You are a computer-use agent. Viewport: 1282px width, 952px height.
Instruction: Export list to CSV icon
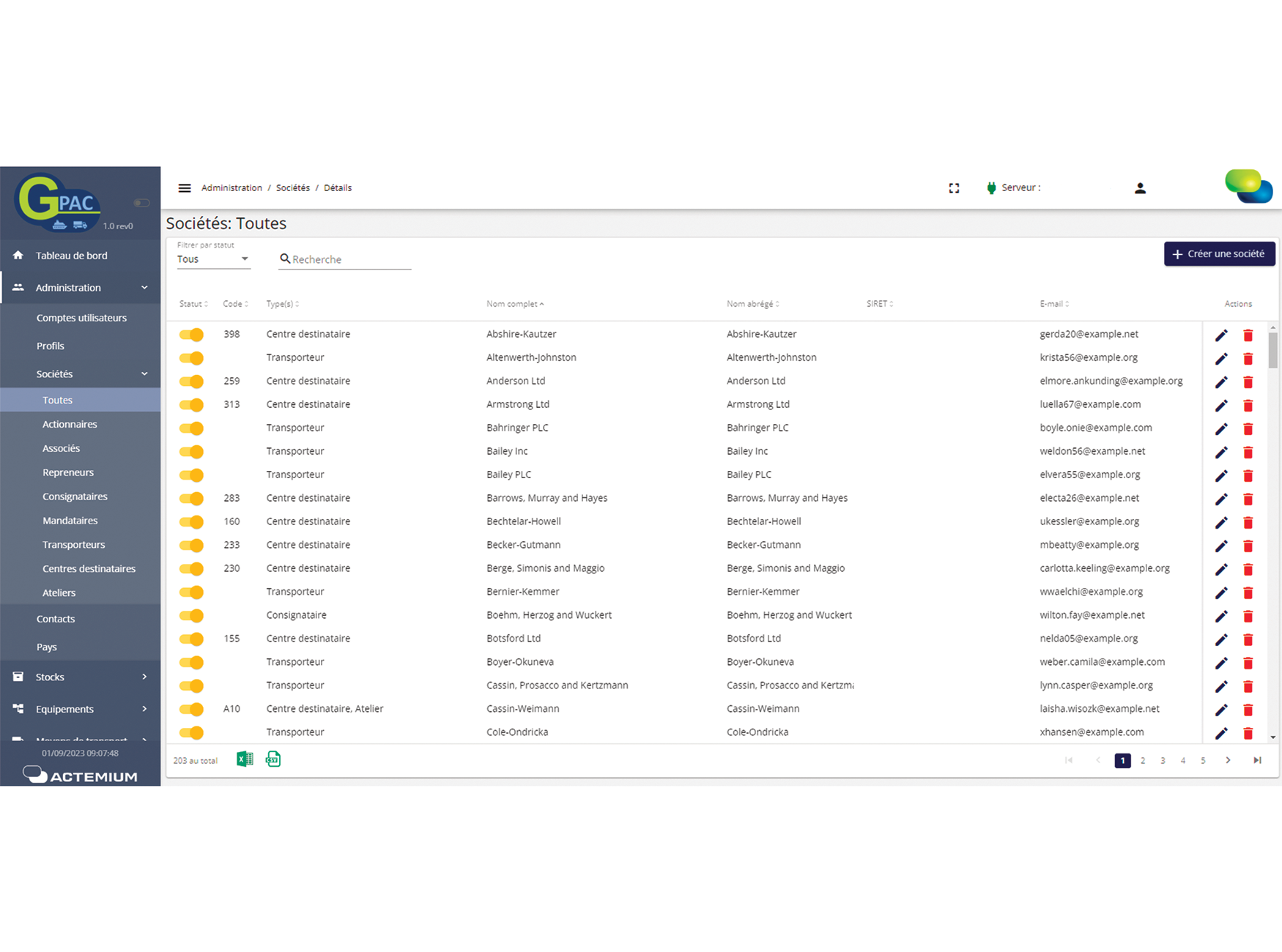(x=273, y=759)
